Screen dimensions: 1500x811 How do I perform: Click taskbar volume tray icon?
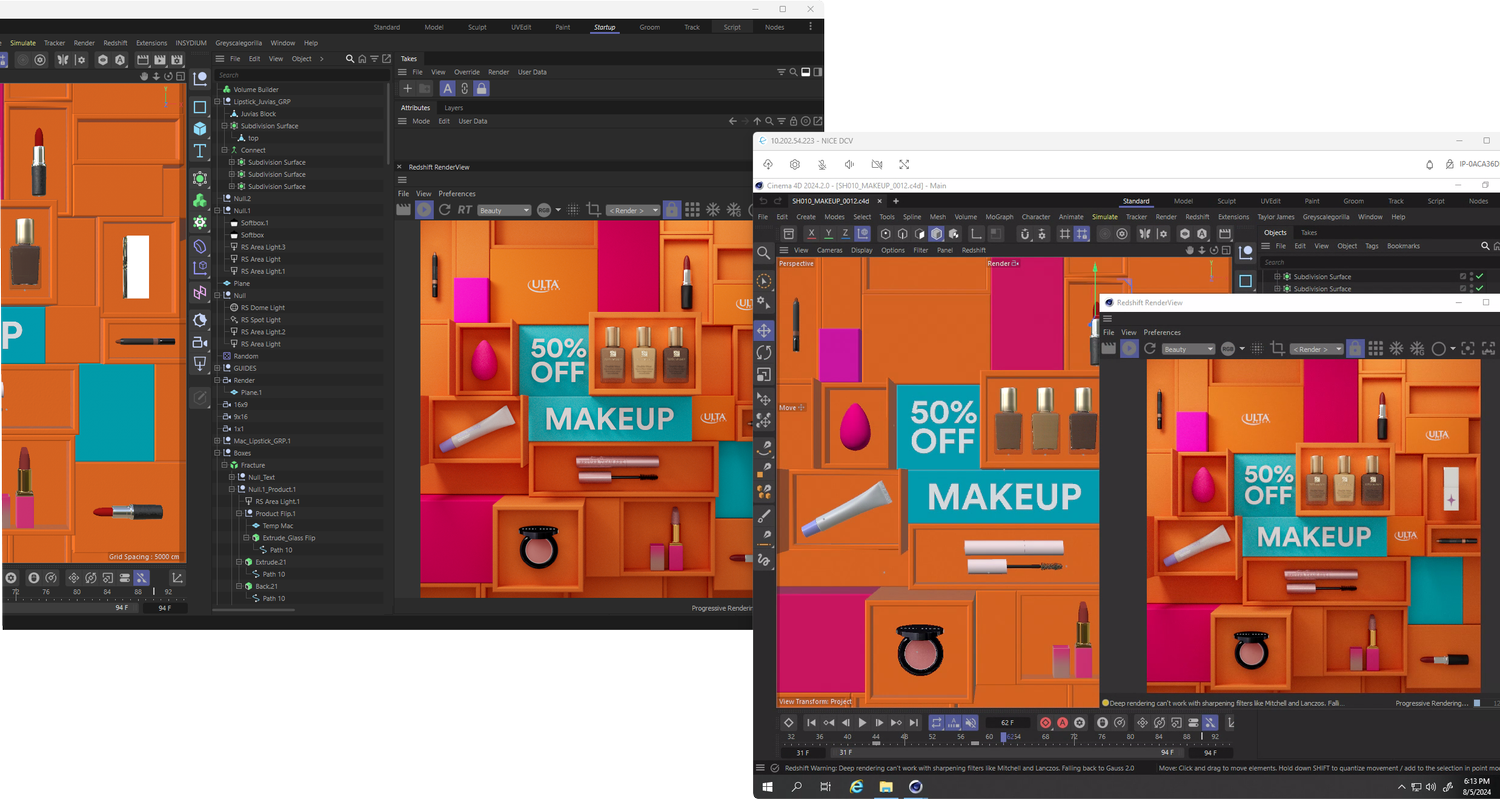click(x=1429, y=787)
